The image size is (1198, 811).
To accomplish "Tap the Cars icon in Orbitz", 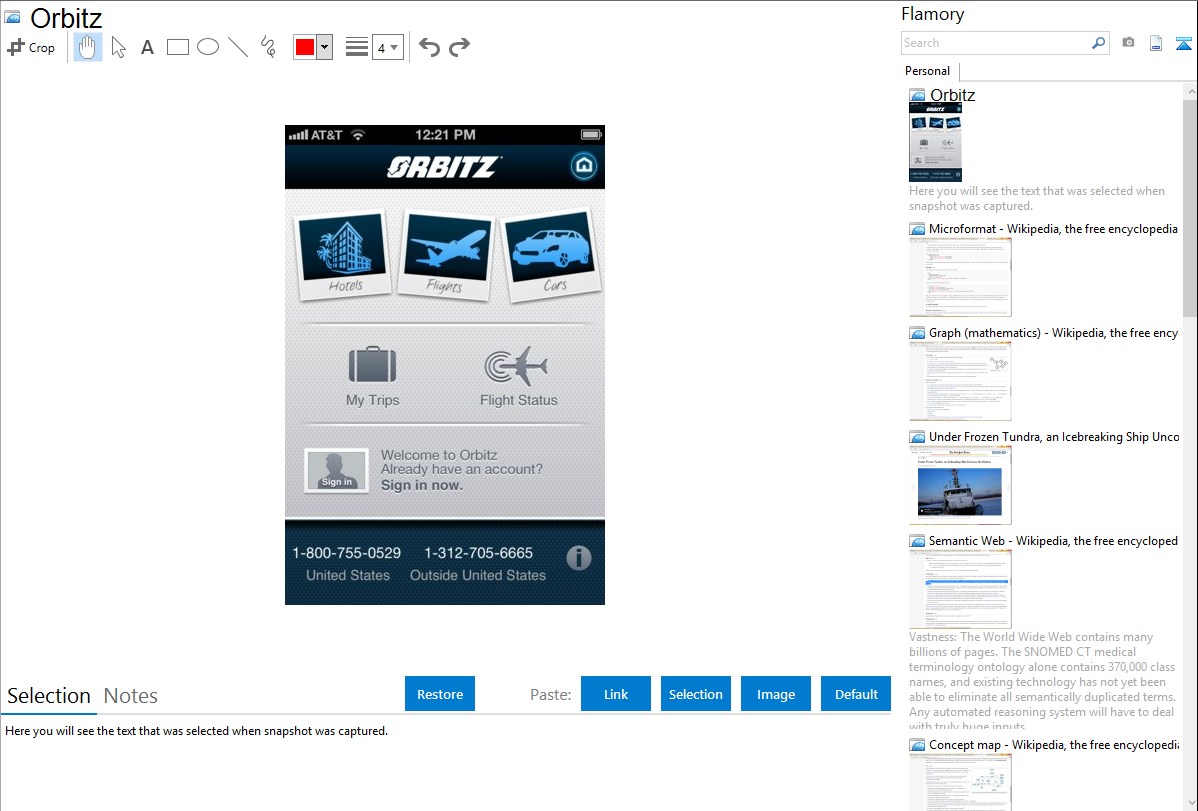I will [x=551, y=254].
